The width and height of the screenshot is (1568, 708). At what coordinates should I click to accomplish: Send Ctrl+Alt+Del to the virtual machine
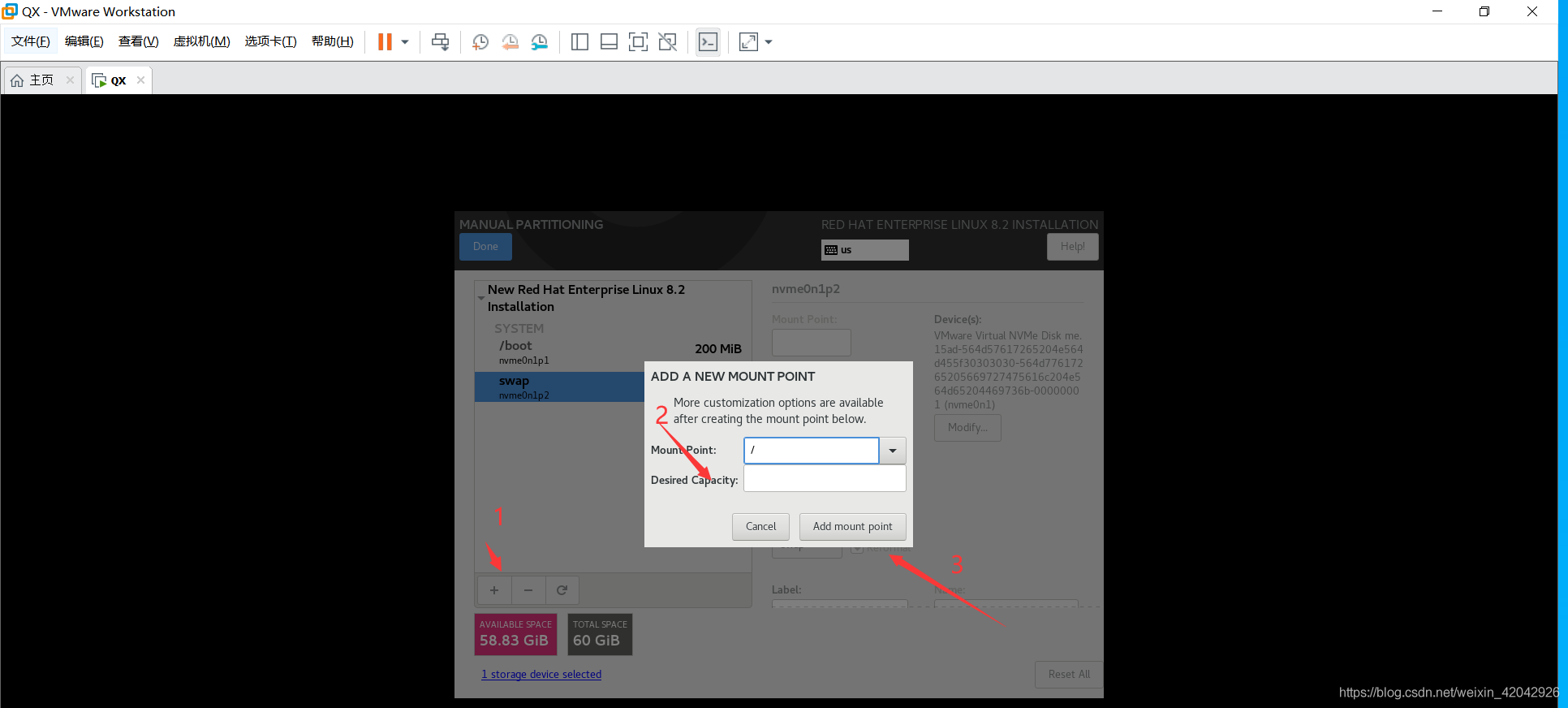coord(441,42)
